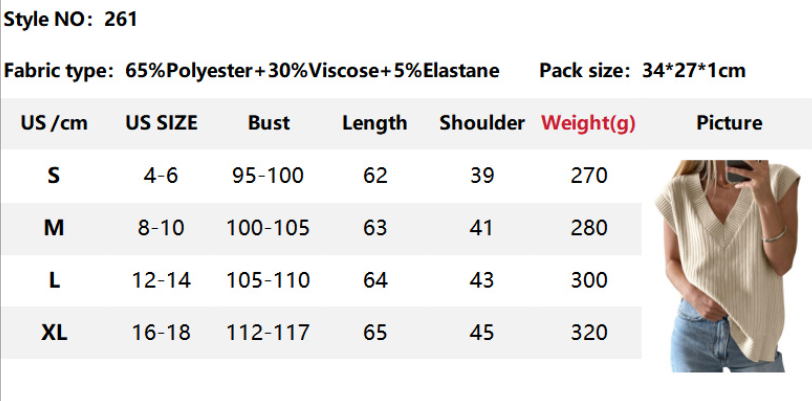Select the Weight(g) column header
Viewport: 812px width, 401px height.
pos(588,124)
